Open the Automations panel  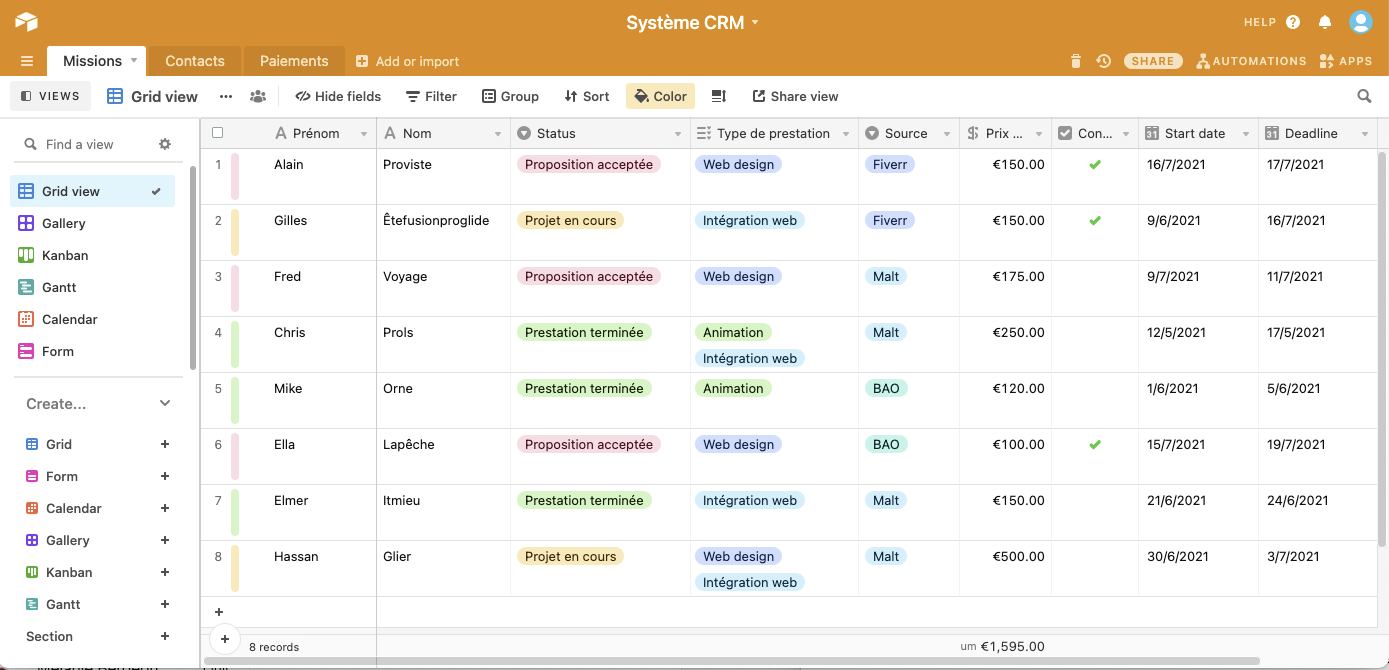[1251, 61]
